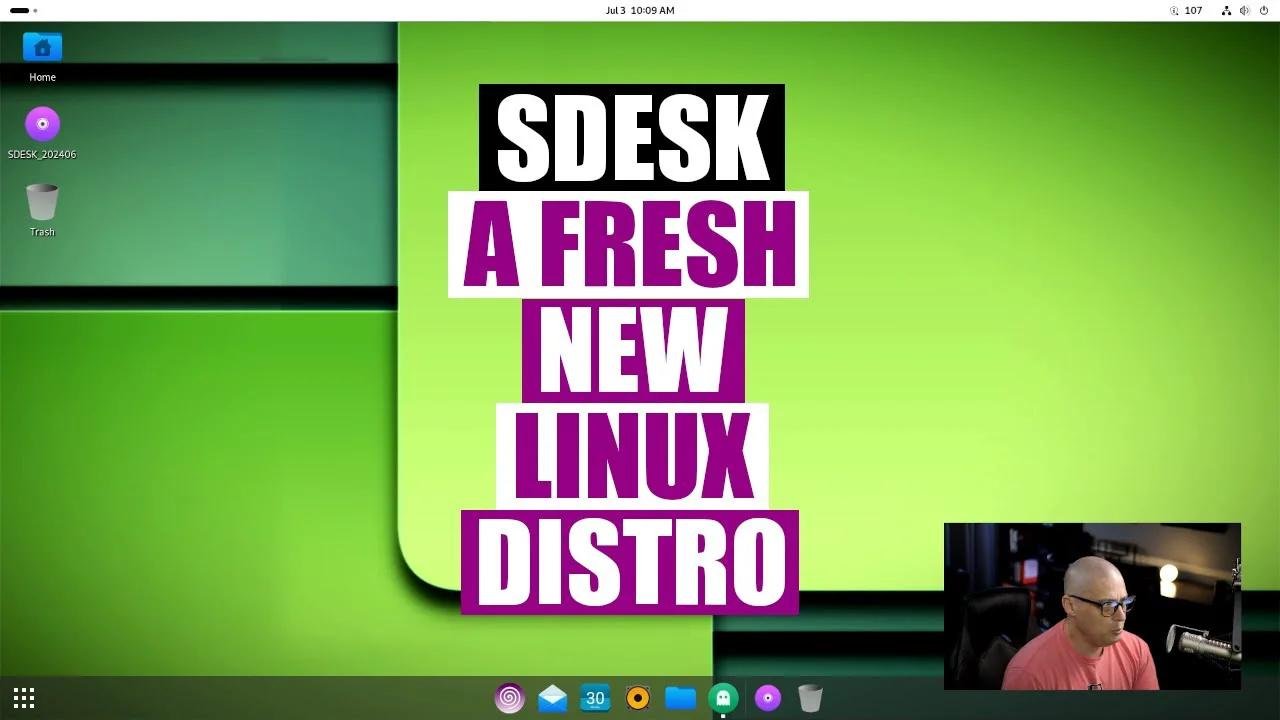The width and height of the screenshot is (1280, 720).
Task: Open Tor Browser from the dock
Action: 509,698
